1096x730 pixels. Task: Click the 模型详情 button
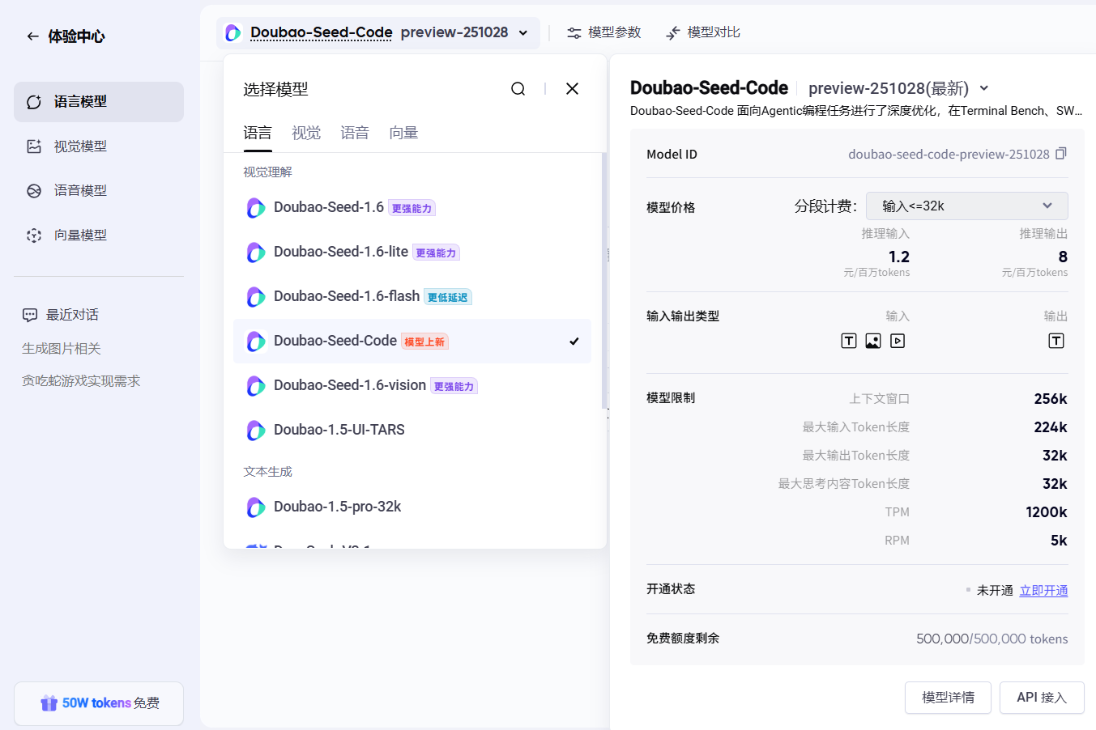pyautogui.click(x=948, y=698)
